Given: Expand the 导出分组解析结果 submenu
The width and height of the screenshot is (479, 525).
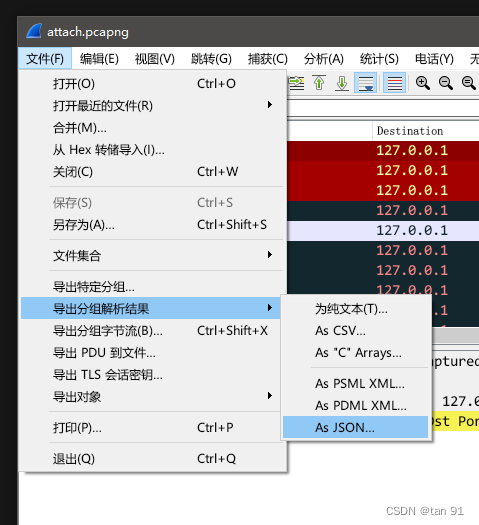Looking at the screenshot, I should point(151,308).
